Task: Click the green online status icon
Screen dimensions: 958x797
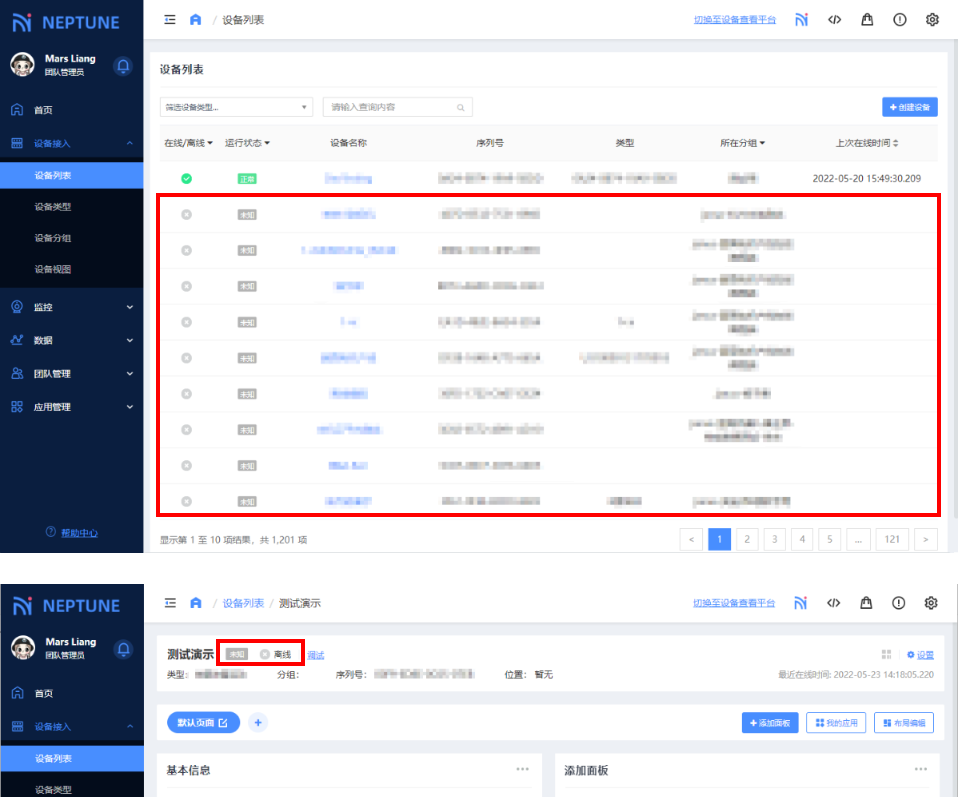Action: tap(186, 179)
